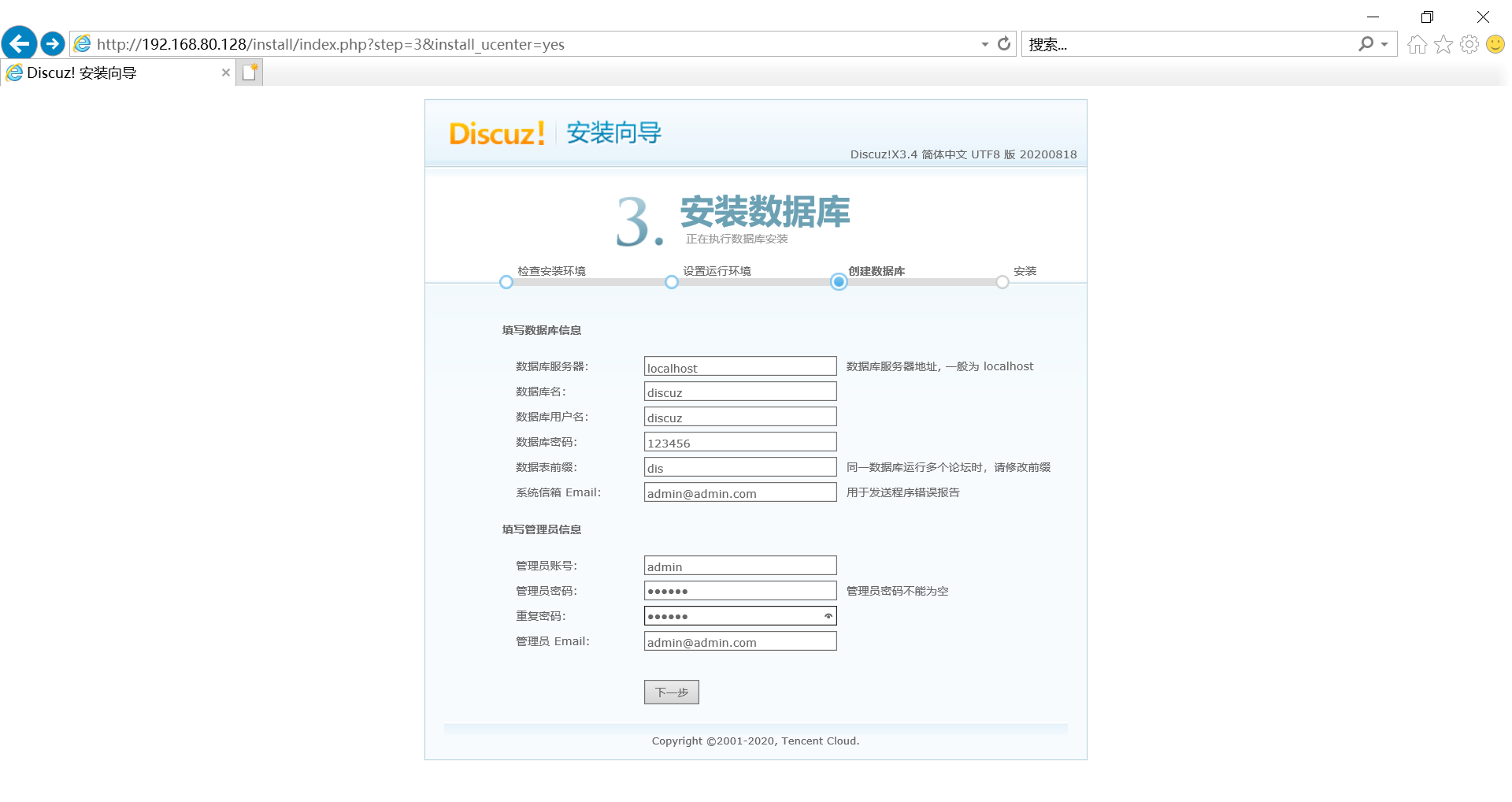The height and width of the screenshot is (802, 1512).
Task: Click the 下一步 button
Action: click(672, 692)
